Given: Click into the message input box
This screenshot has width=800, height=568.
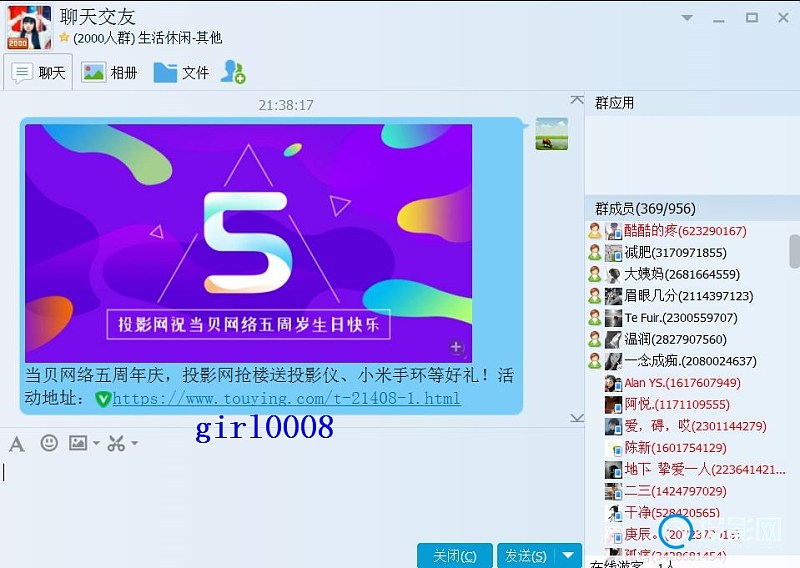Looking at the screenshot, I should pos(291,498).
